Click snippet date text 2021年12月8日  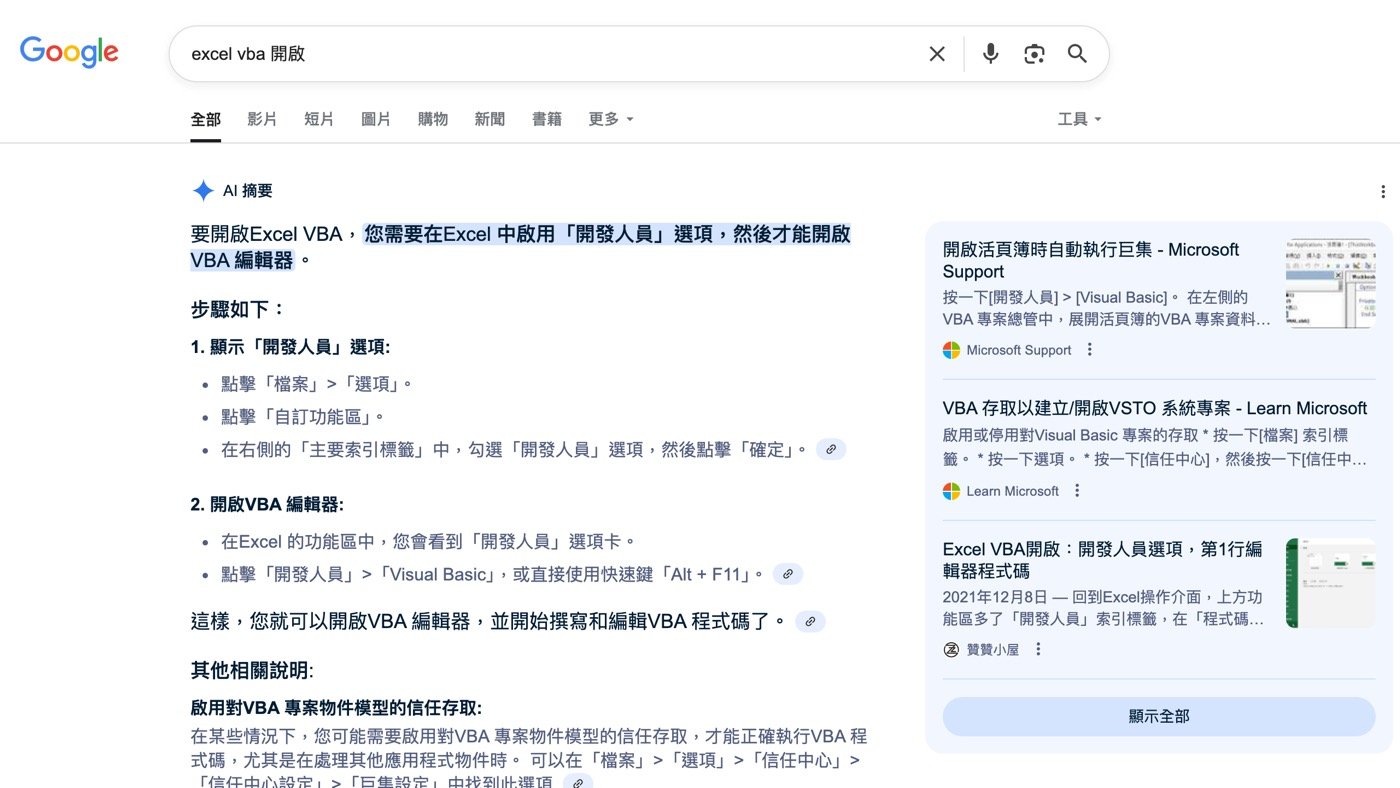pyautogui.click(x=993, y=597)
